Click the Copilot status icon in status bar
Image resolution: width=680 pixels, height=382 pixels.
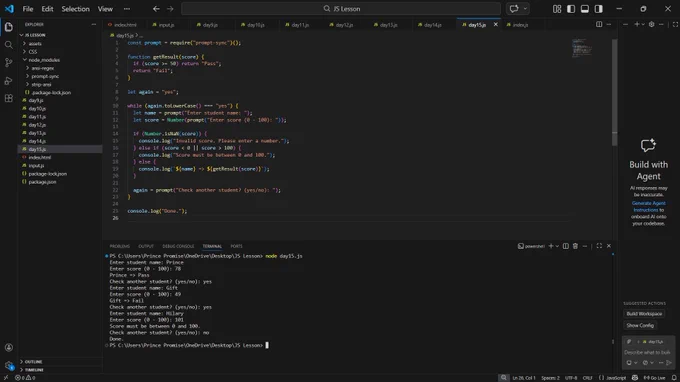pyautogui.click(x=635, y=378)
